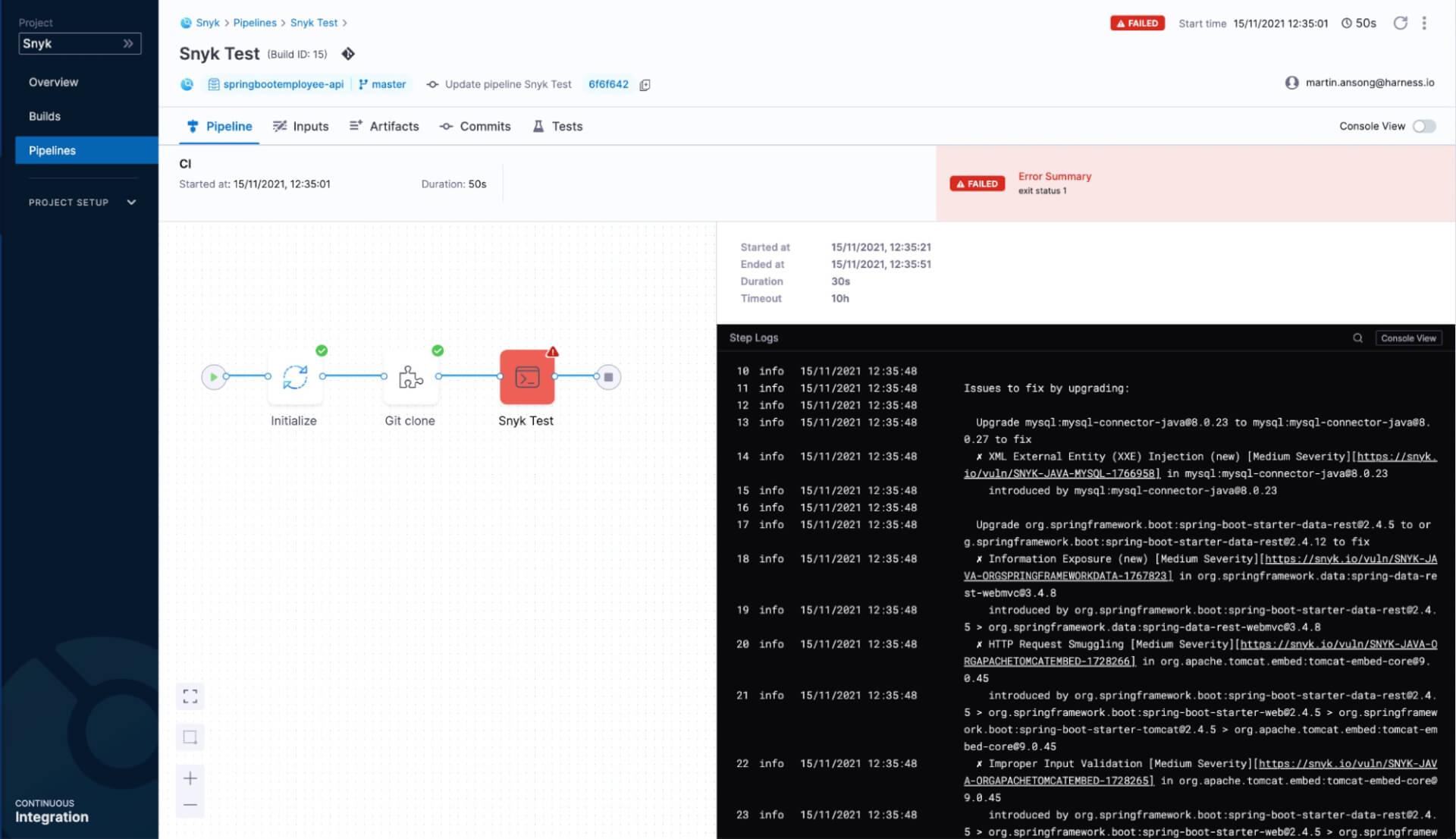Click the square reset-view canvas button

pyautogui.click(x=190, y=737)
